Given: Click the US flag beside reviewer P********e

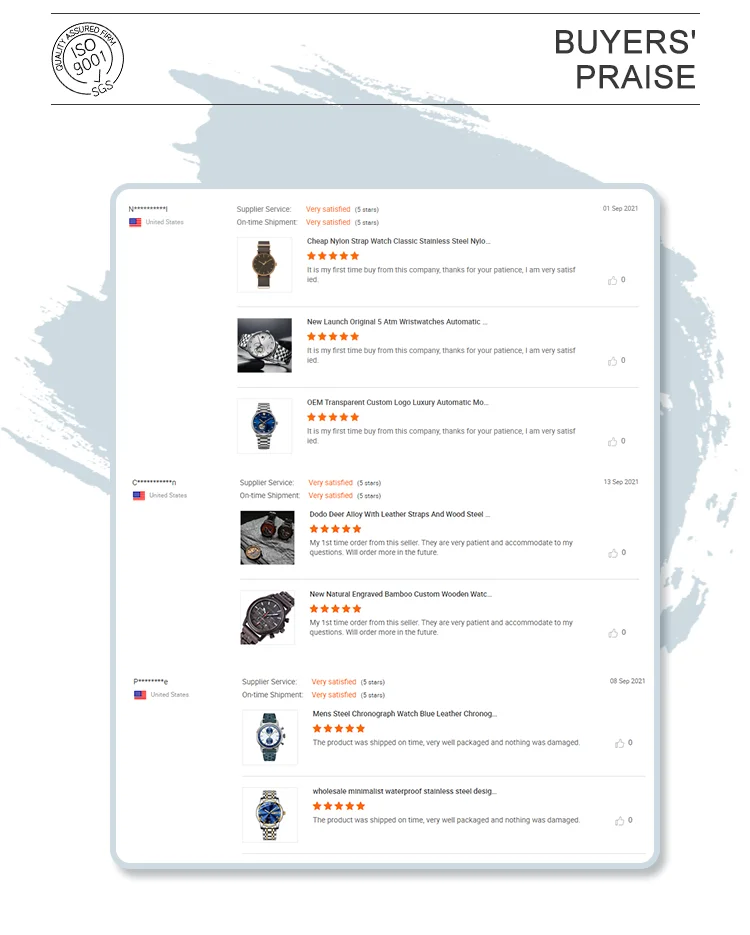Looking at the screenshot, I should [140, 695].
